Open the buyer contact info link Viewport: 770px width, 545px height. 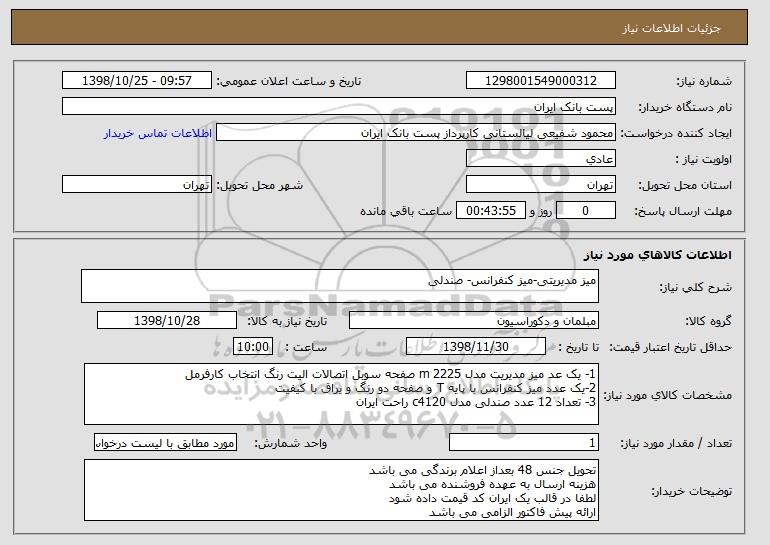[x=158, y=133]
